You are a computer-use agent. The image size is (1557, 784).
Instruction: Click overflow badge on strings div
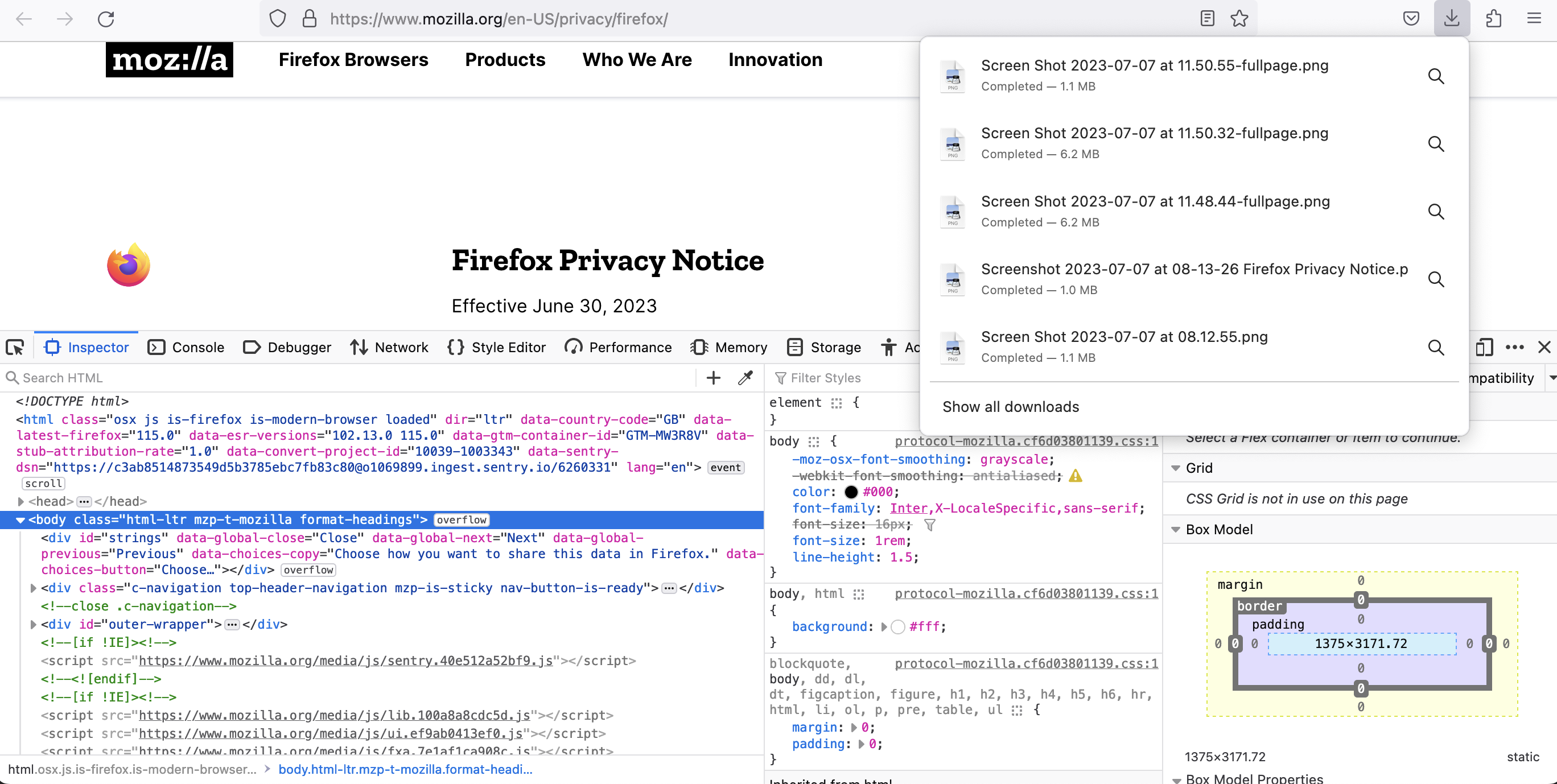308,570
